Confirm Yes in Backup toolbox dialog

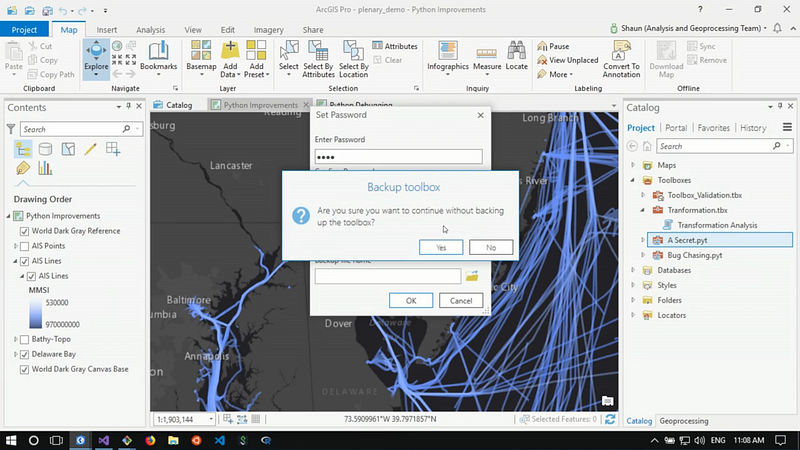tap(441, 247)
